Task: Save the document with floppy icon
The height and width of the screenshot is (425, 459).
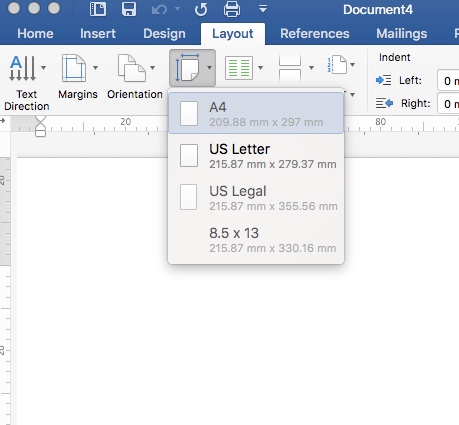Action: pos(129,9)
